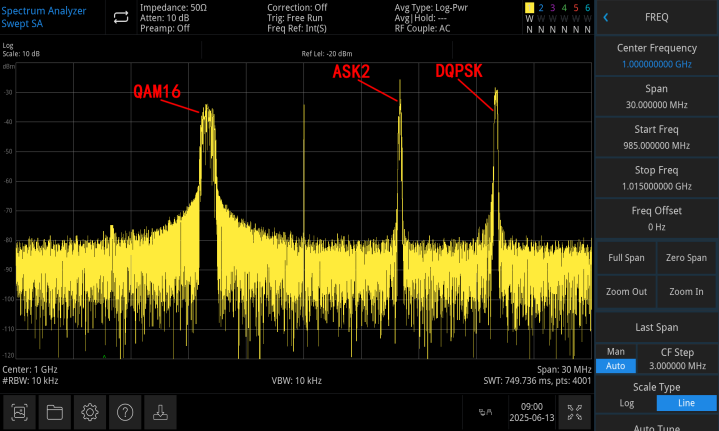This screenshot has height=431, width=719.
Task: Click the Last Span button
Action: (657, 327)
